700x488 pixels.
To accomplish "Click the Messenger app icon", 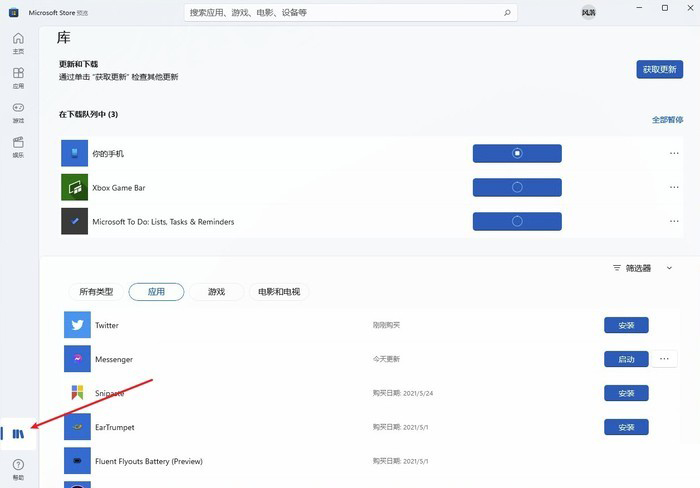I will pos(77,359).
